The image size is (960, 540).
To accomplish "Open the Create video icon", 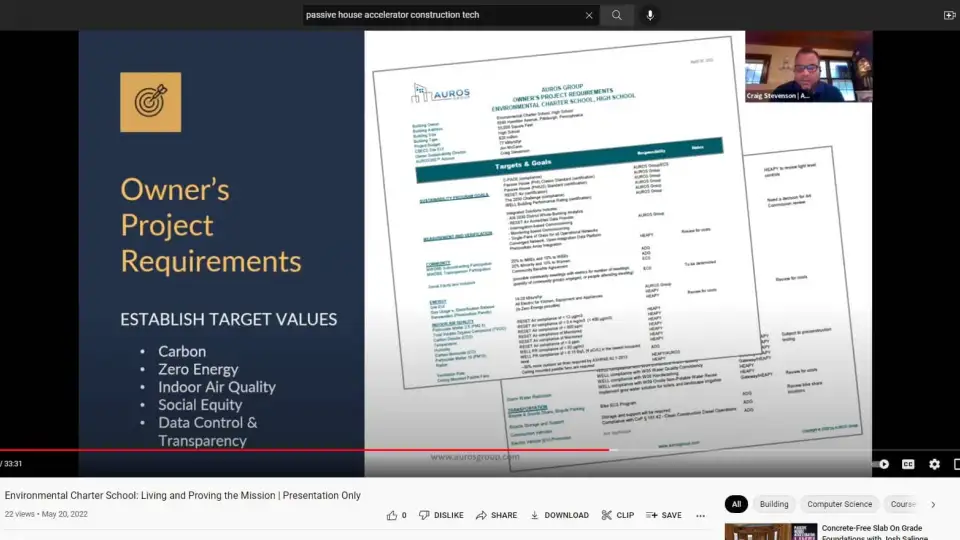I will pyautogui.click(x=949, y=15).
